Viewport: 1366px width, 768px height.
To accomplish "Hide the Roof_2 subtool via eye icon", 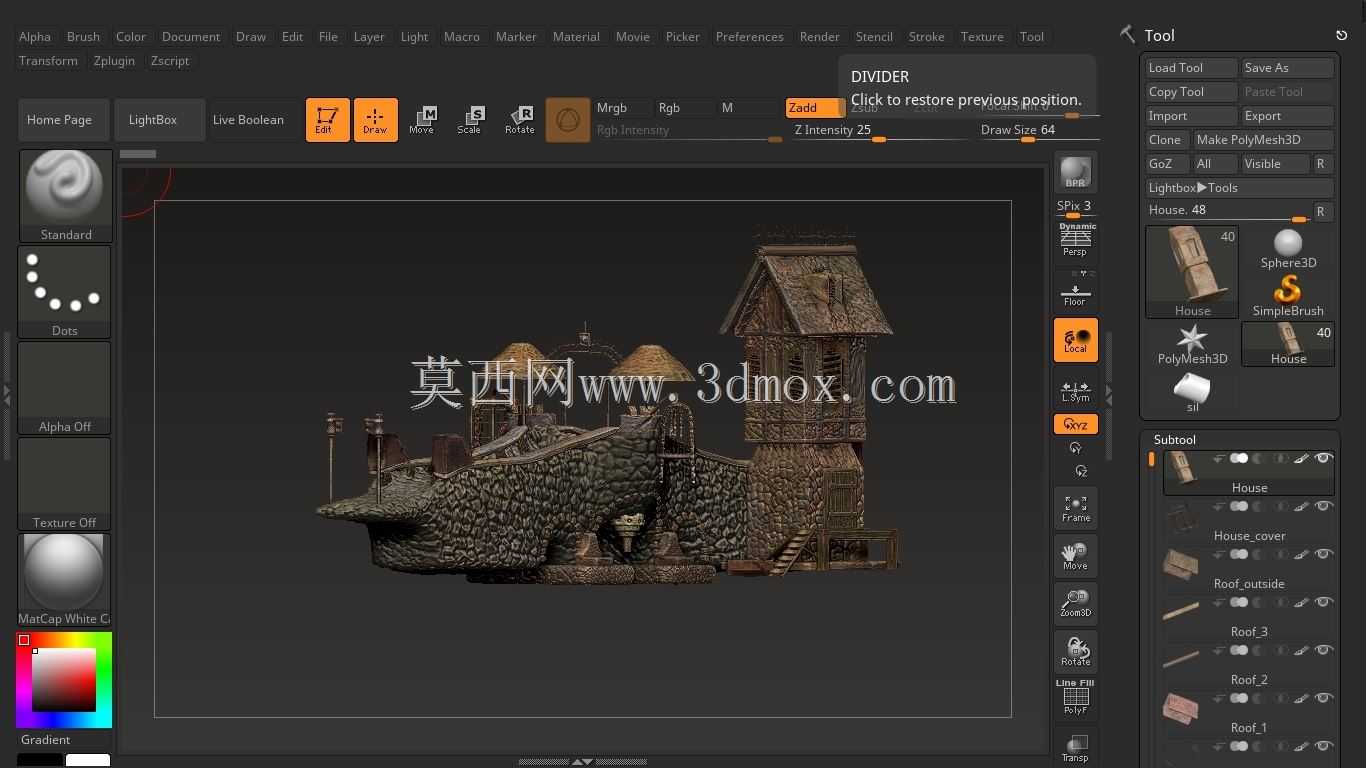I will tap(1323, 651).
